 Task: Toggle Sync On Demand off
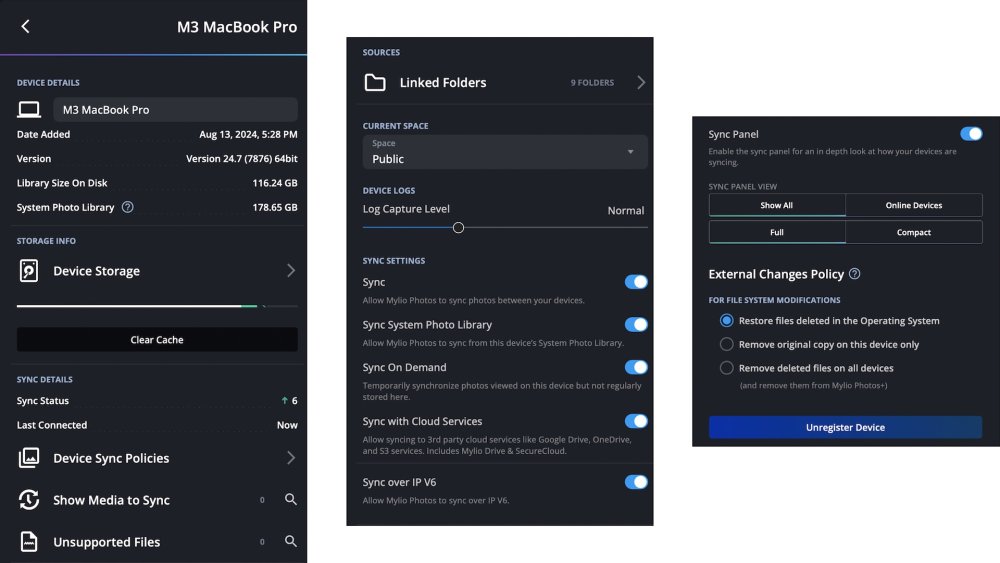tap(636, 367)
